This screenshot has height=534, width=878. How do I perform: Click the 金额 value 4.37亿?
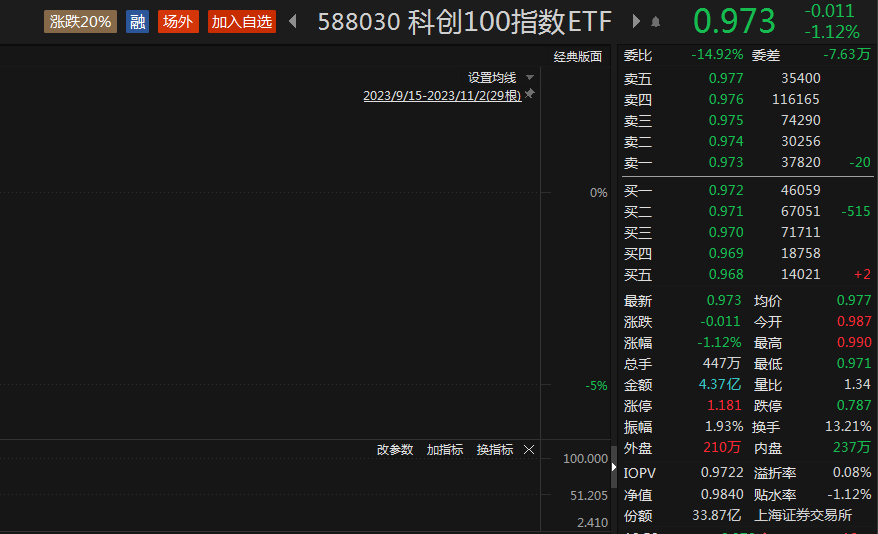coord(720,385)
